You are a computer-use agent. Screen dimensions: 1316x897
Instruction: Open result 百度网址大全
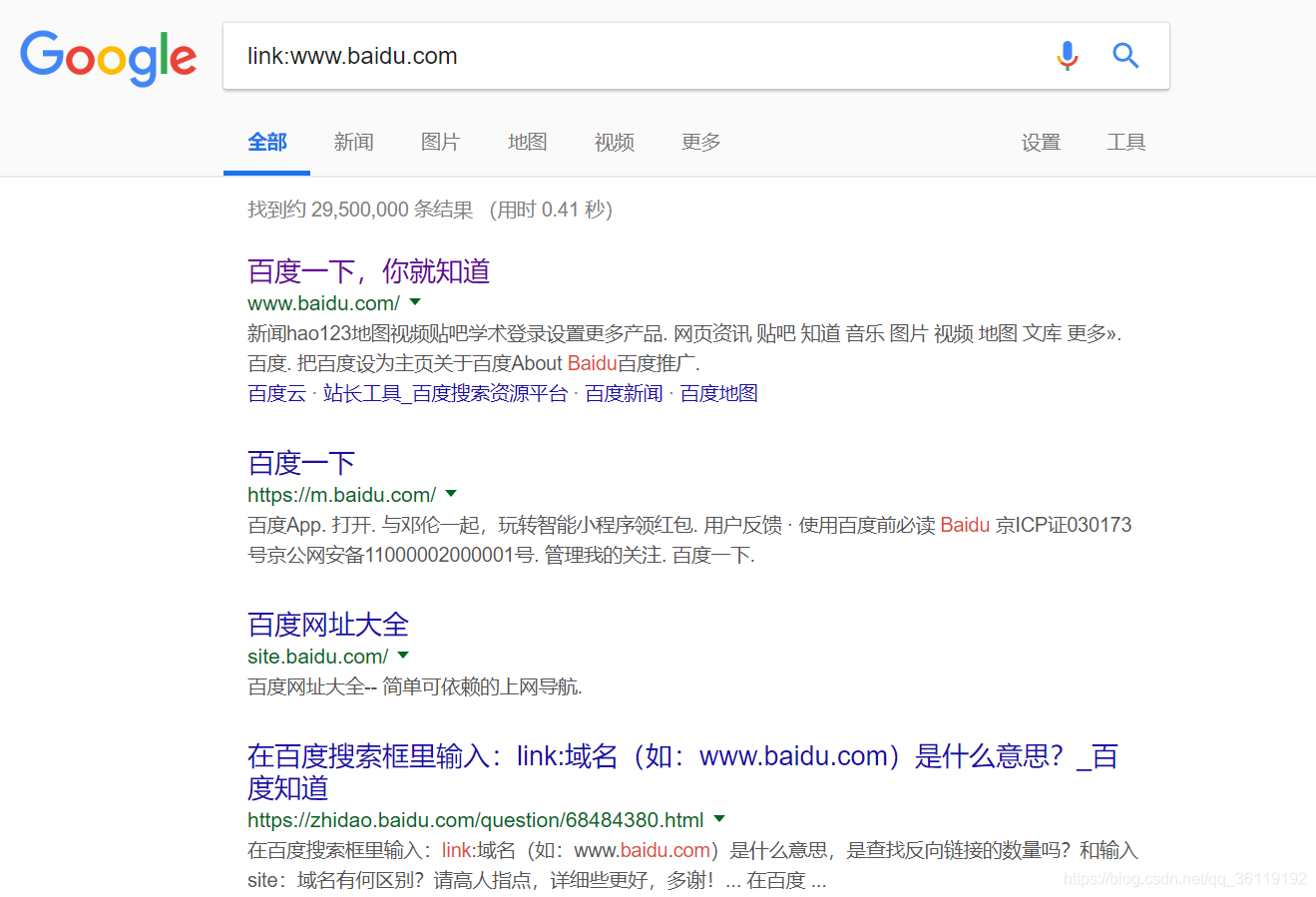(328, 625)
